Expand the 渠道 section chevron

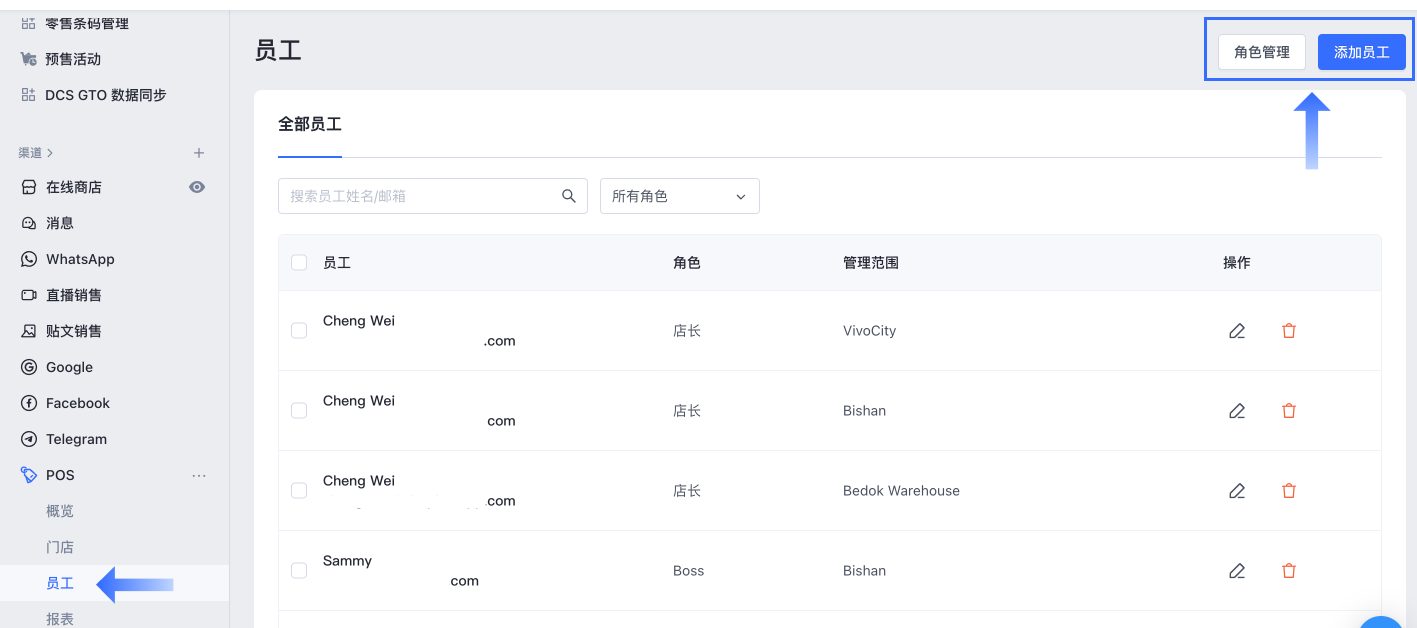pos(50,153)
